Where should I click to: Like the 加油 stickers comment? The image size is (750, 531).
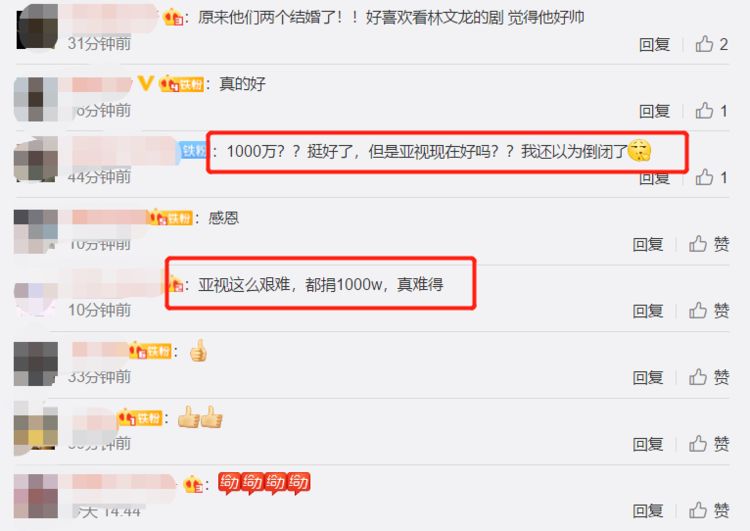click(x=709, y=510)
